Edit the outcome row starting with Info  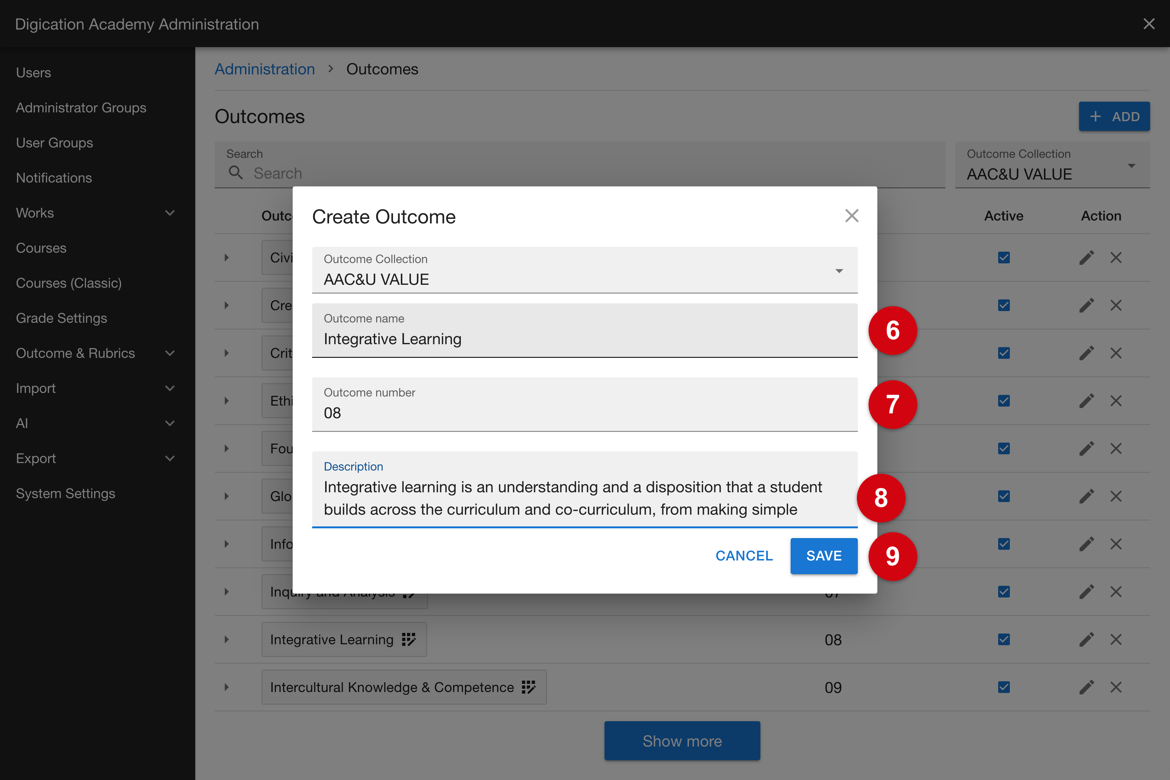pyautogui.click(x=1086, y=544)
